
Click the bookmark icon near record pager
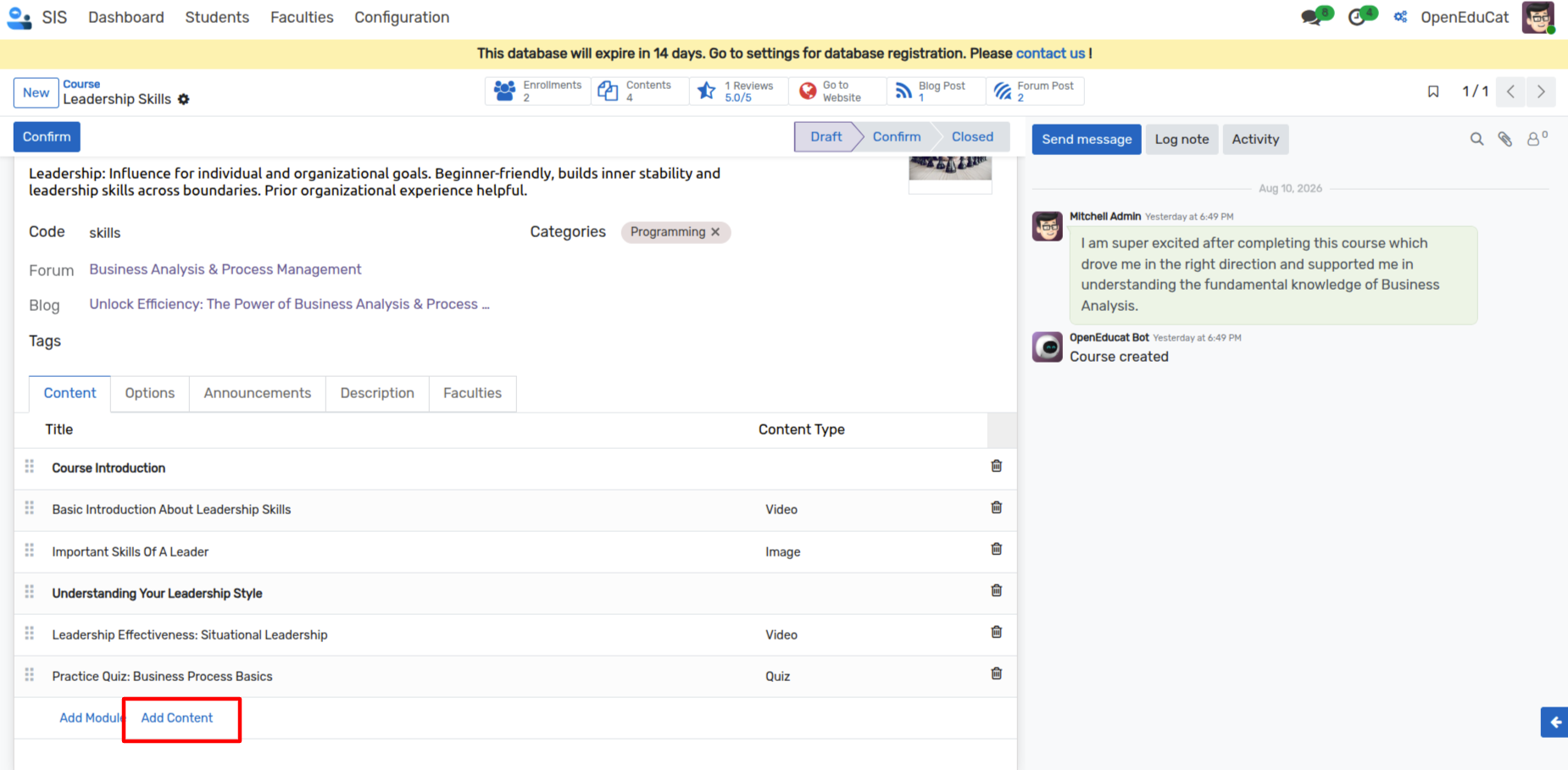(1433, 91)
